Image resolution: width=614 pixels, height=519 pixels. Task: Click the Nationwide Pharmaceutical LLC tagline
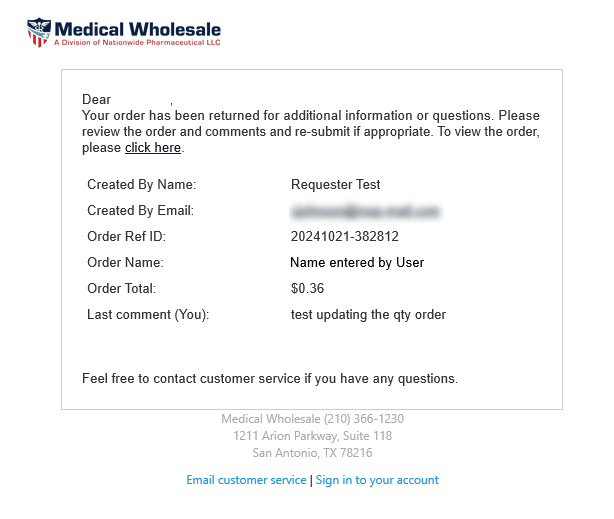pos(138,44)
